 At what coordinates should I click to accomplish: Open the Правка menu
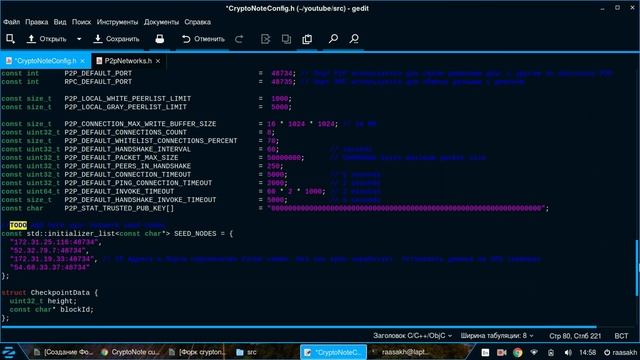click(37, 22)
